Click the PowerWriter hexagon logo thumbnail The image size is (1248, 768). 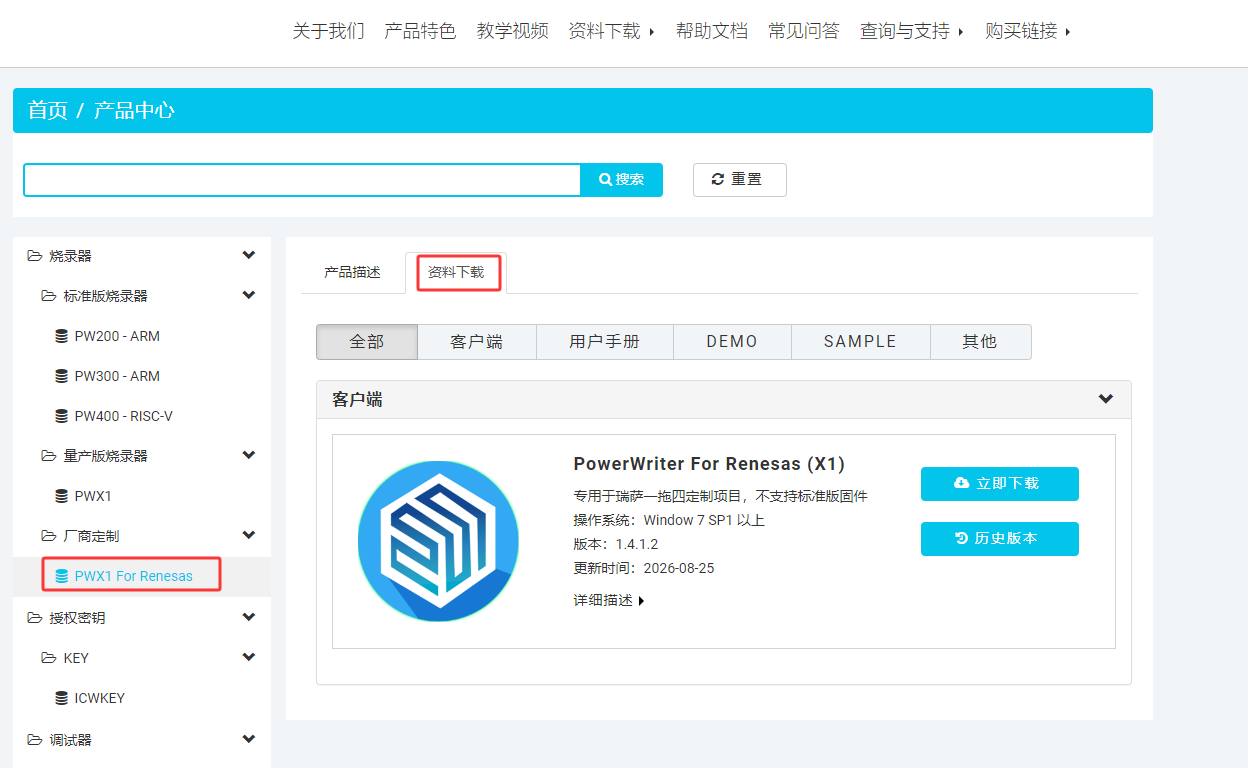pyautogui.click(x=438, y=542)
